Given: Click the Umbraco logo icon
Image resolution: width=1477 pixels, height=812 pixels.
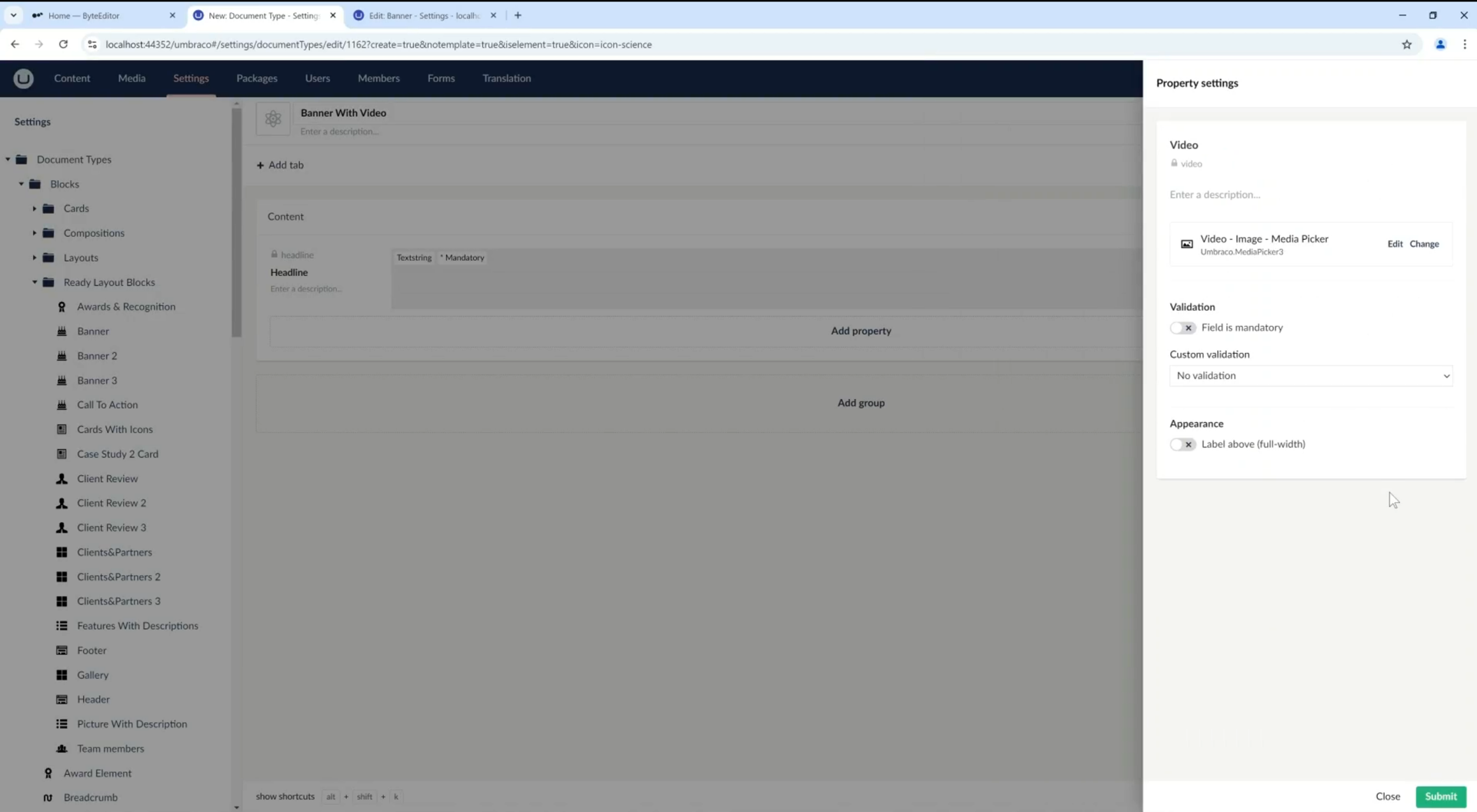Looking at the screenshot, I should tap(23, 78).
